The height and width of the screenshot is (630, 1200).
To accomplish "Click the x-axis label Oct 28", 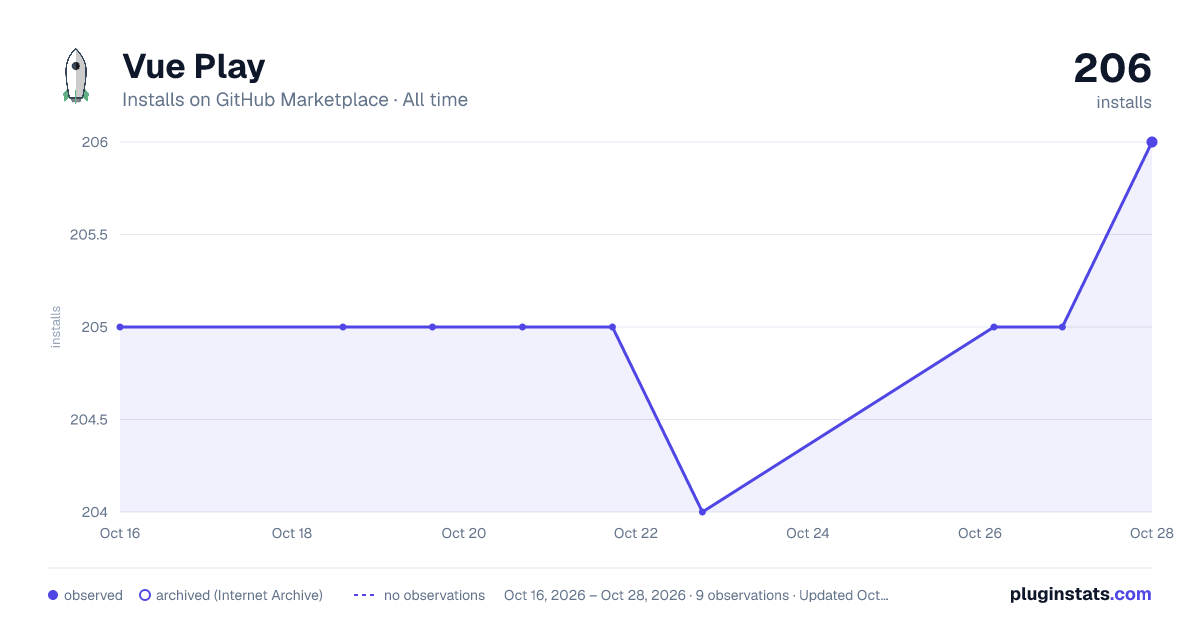I will tap(1150, 533).
